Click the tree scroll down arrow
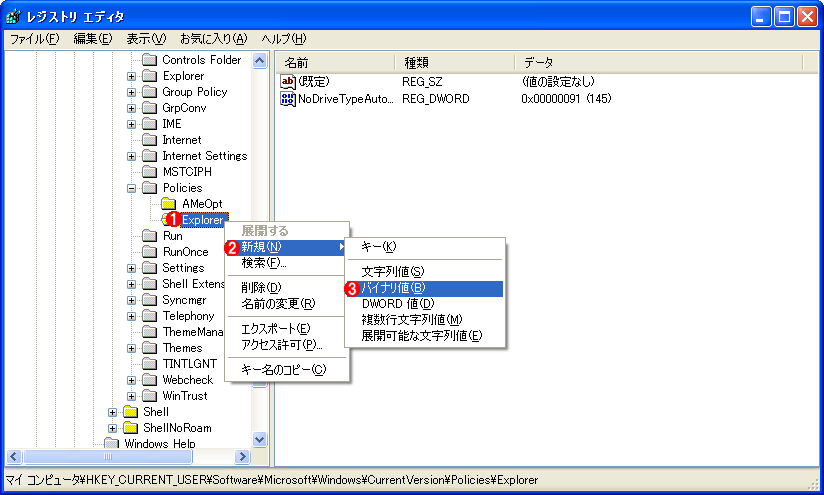 tap(260, 439)
